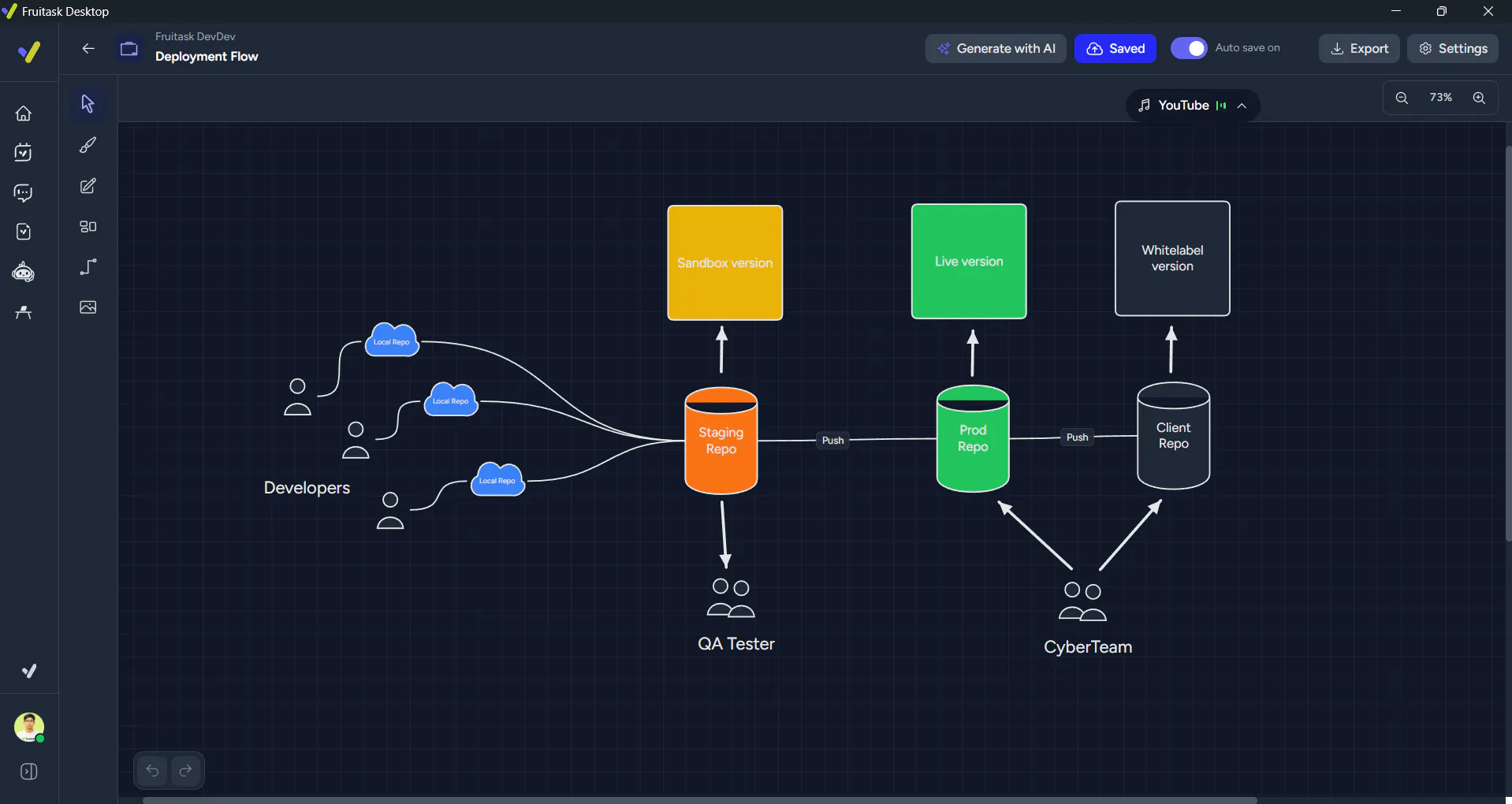The width and height of the screenshot is (1512, 804).
Task: Zoom out of the canvas
Action: tap(1402, 98)
